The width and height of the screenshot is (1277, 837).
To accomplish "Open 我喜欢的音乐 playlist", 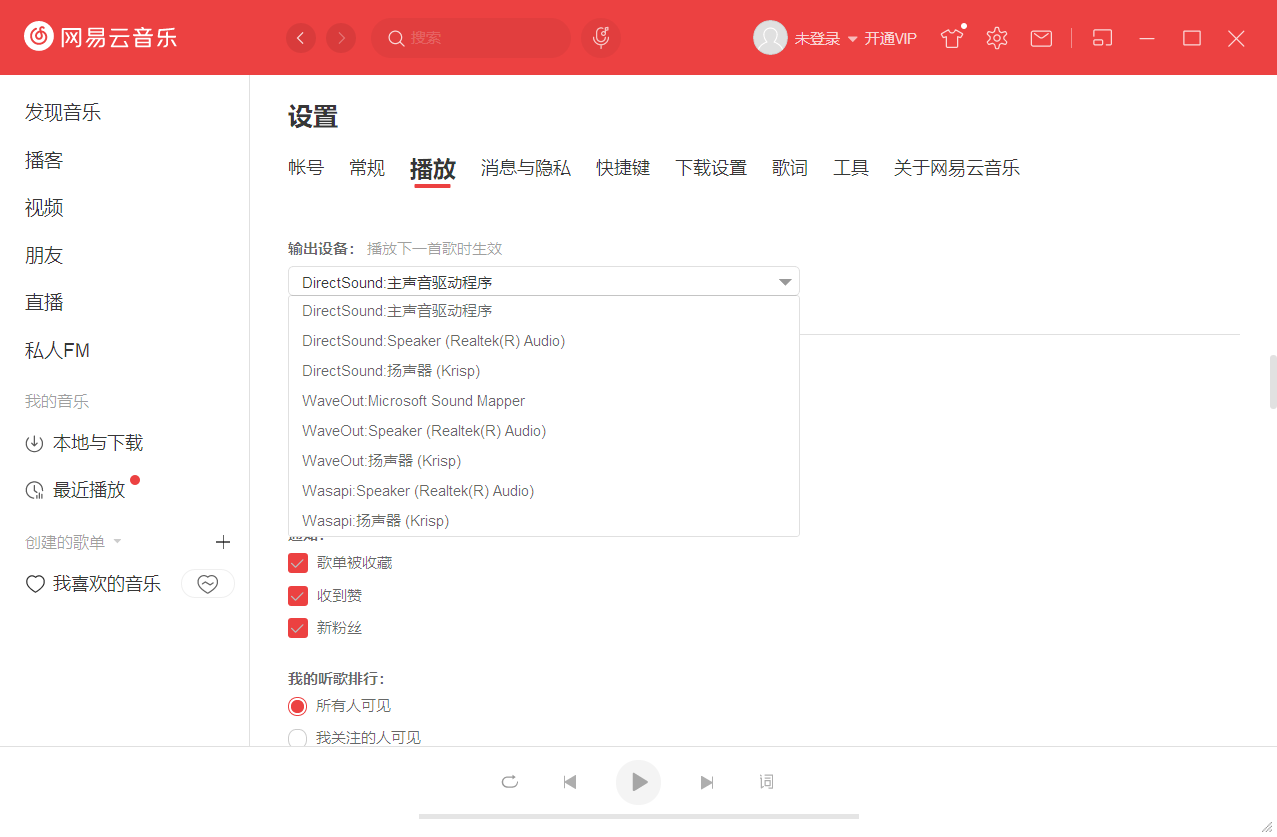I will (x=107, y=584).
